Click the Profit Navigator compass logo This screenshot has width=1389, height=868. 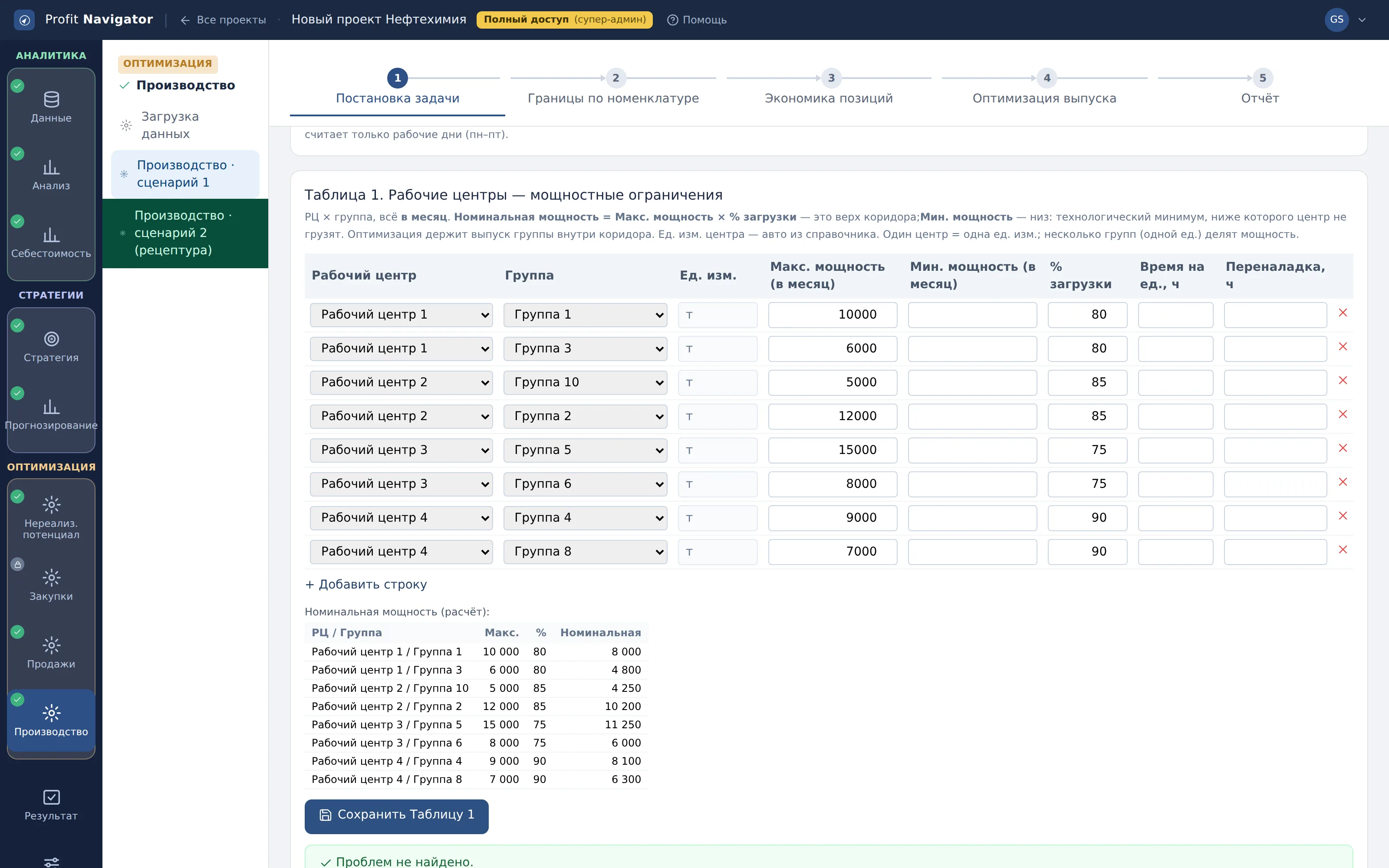pyautogui.click(x=24, y=20)
